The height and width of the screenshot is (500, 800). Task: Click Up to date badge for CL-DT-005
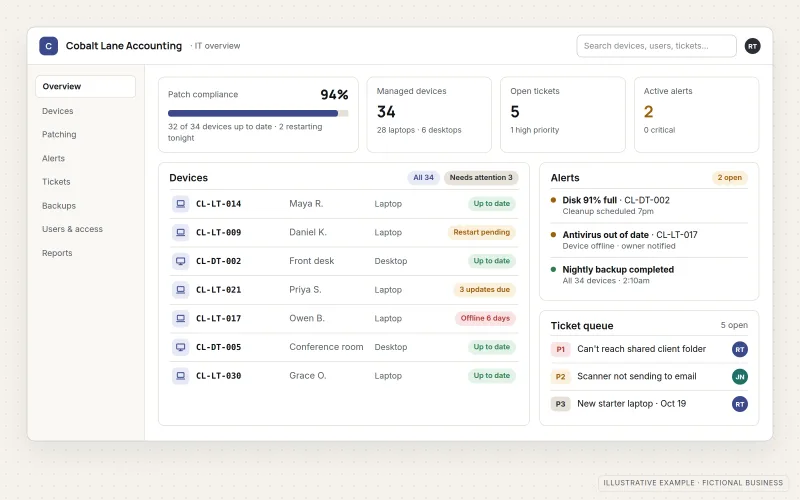click(492, 347)
